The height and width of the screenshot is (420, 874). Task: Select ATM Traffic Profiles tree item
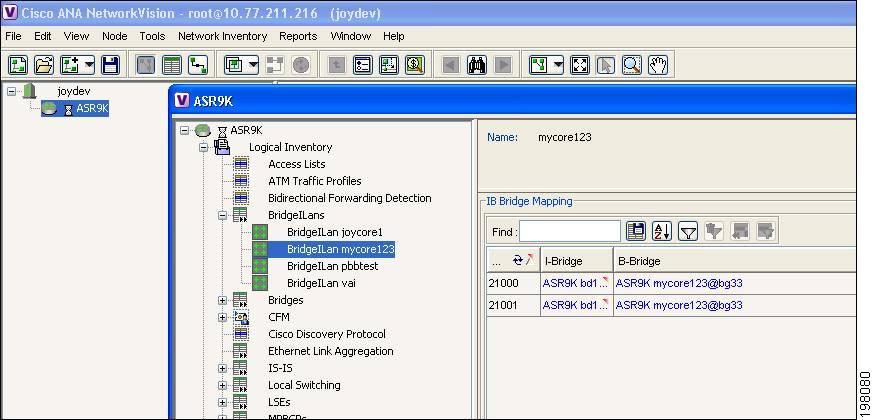(x=314, y=181)
